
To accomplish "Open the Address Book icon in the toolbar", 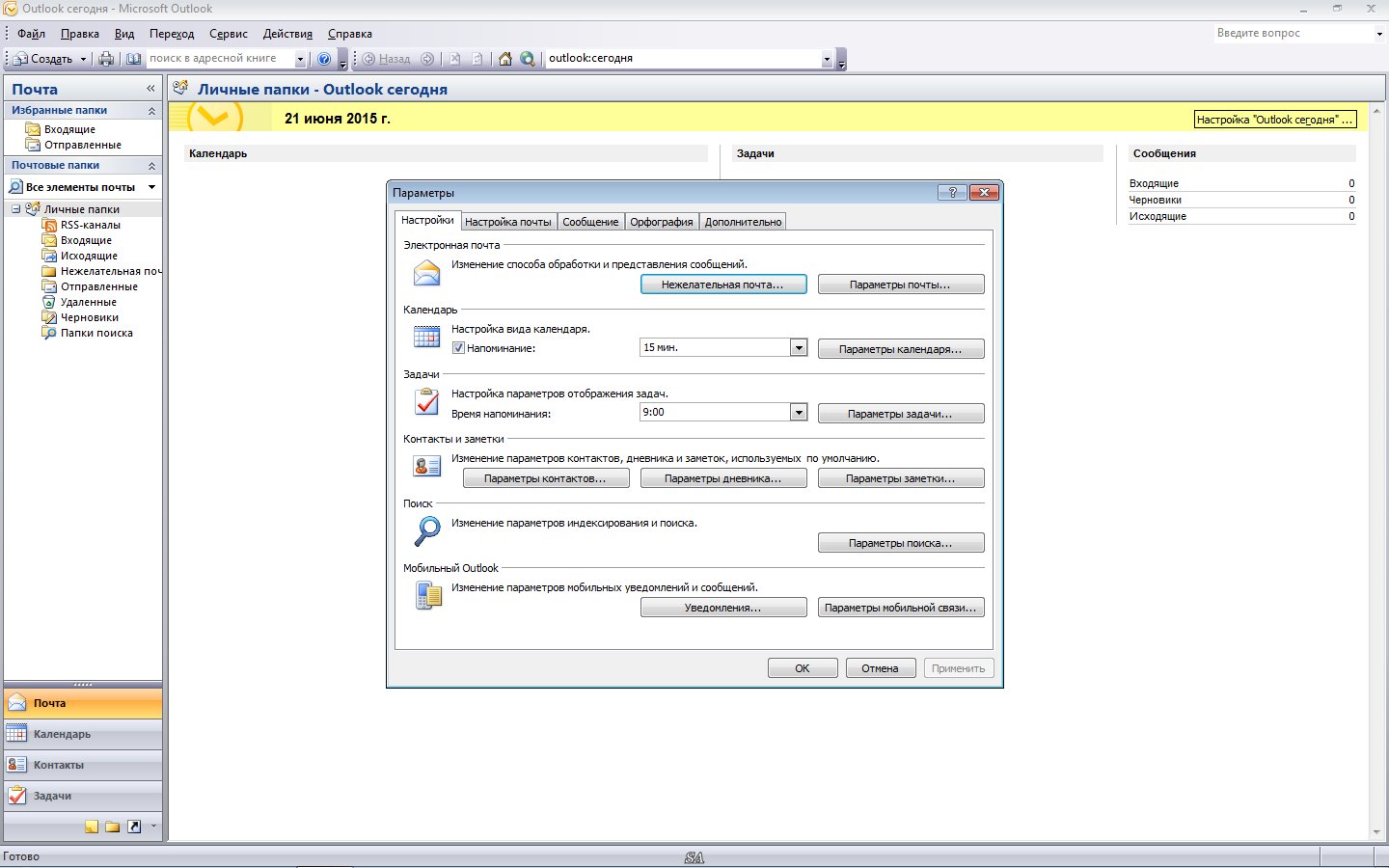I will point(134,59).
